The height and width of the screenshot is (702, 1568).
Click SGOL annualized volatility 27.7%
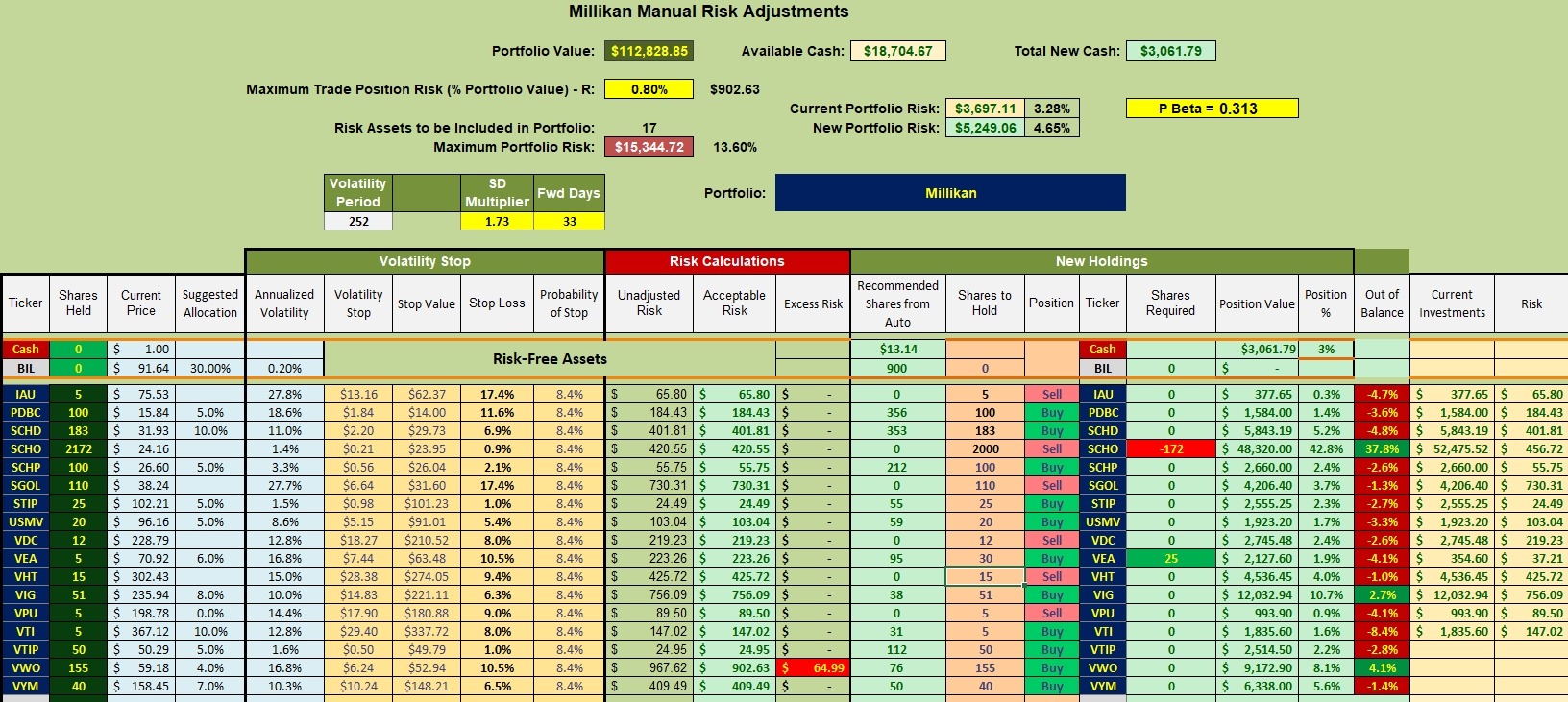(x=284, y=485)
